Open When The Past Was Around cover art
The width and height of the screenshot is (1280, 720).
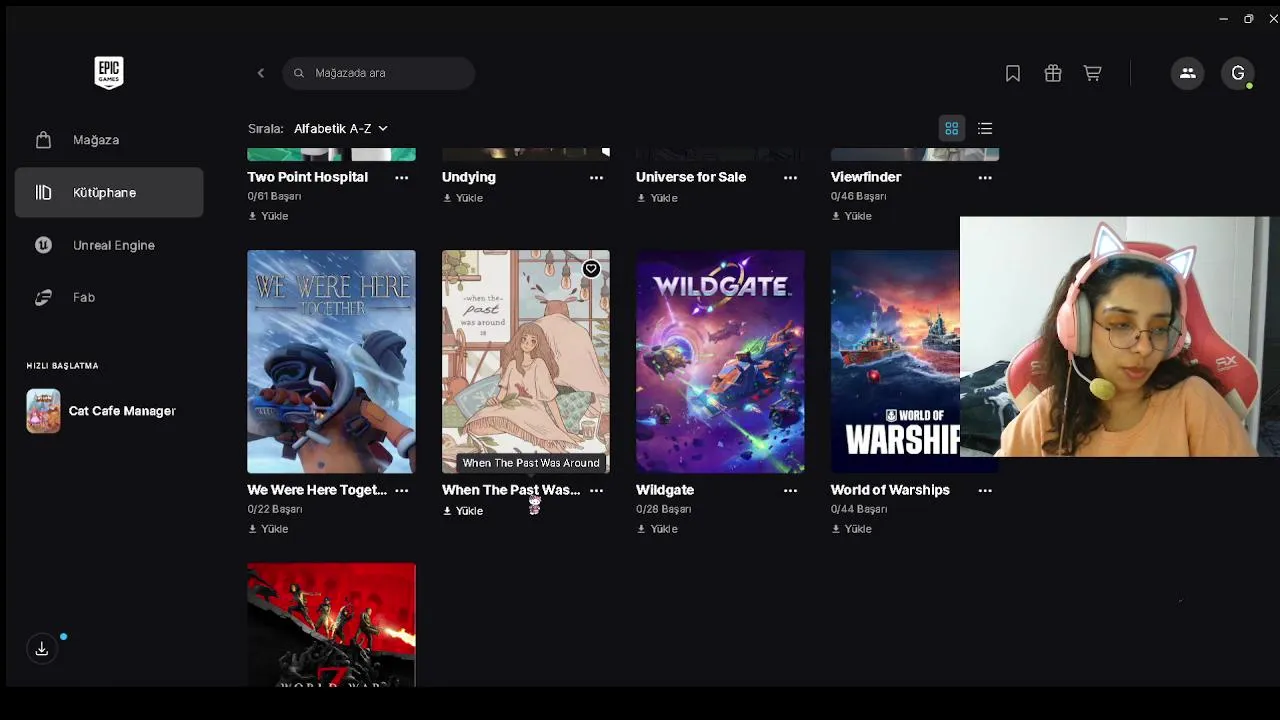coord(525,361)
